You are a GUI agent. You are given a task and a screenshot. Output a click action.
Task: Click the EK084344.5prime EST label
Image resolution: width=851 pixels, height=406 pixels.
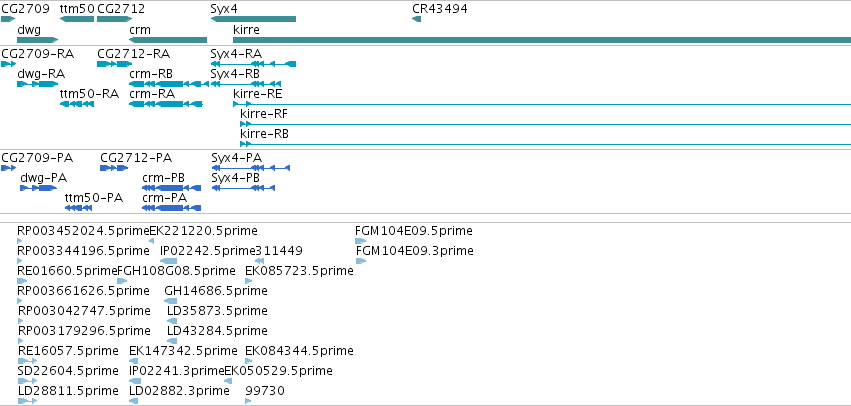[299, 351]
